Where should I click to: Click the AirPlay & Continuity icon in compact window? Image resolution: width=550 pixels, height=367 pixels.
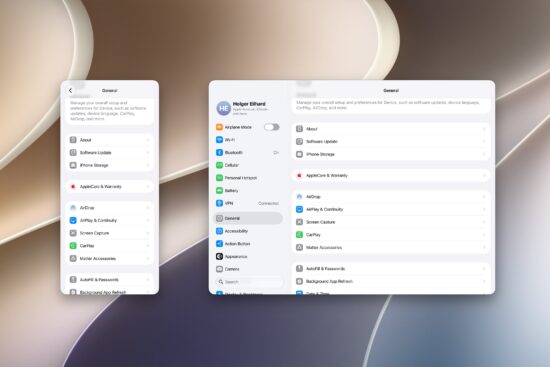point(73,220)
